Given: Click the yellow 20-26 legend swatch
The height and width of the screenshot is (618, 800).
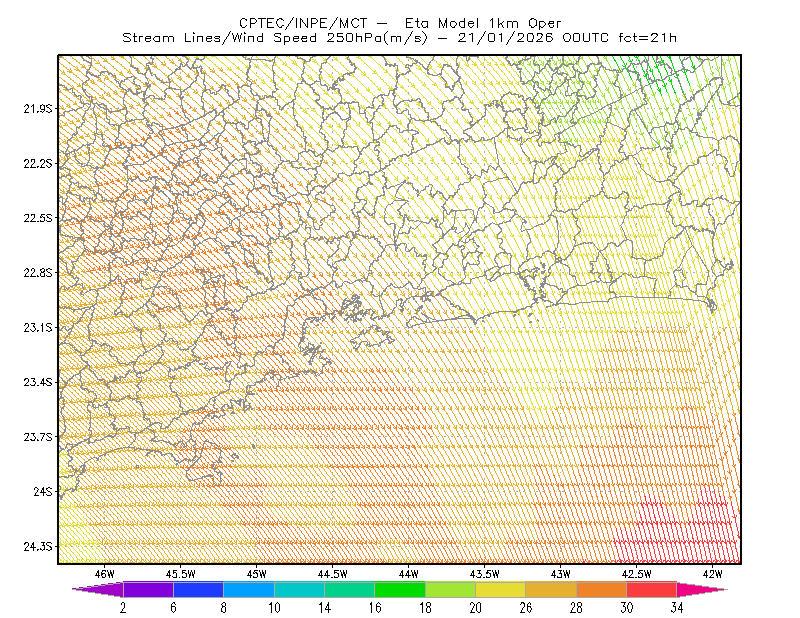Looking at the screenshot, I should [501, 589].
